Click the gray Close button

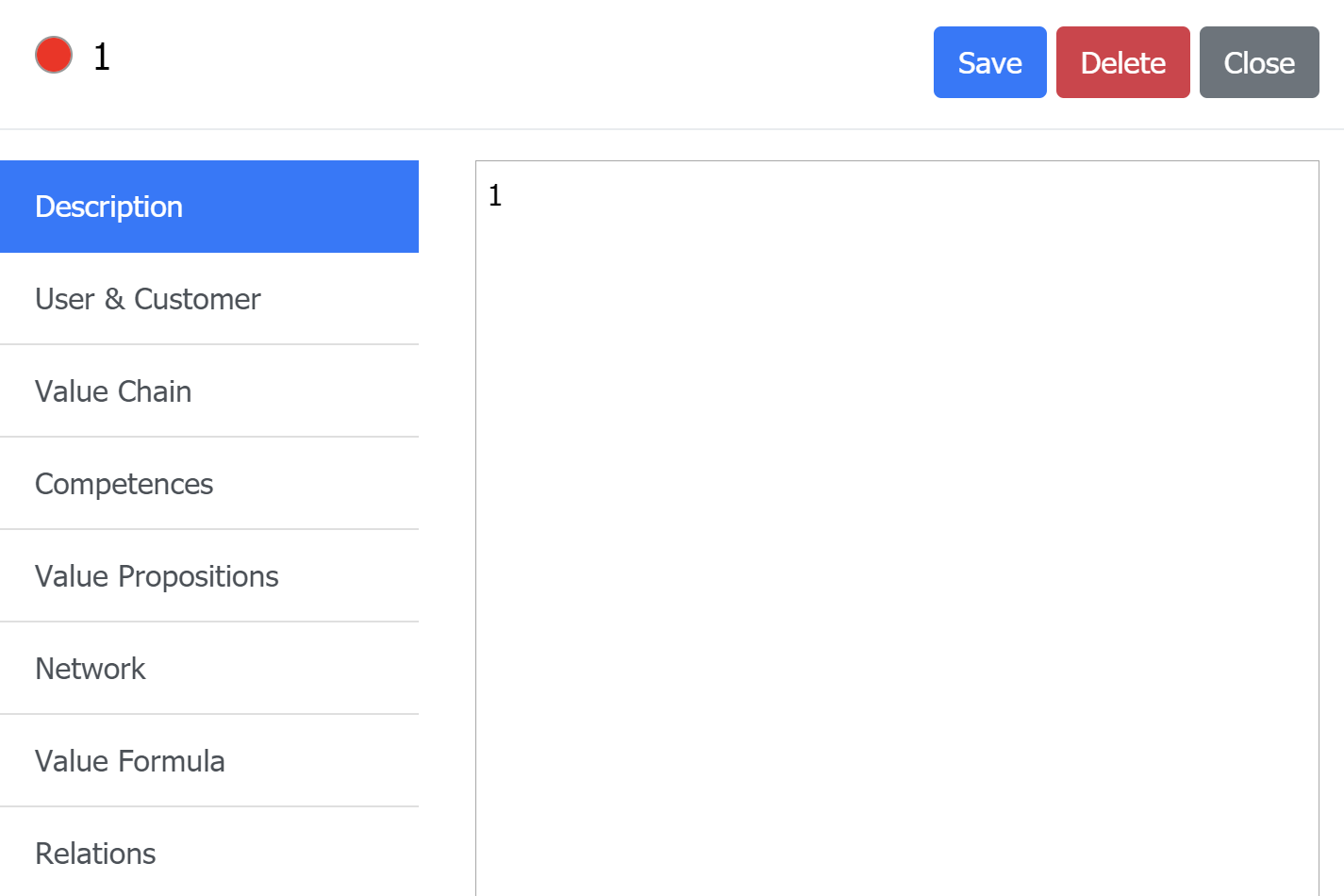click(1259, 62)
